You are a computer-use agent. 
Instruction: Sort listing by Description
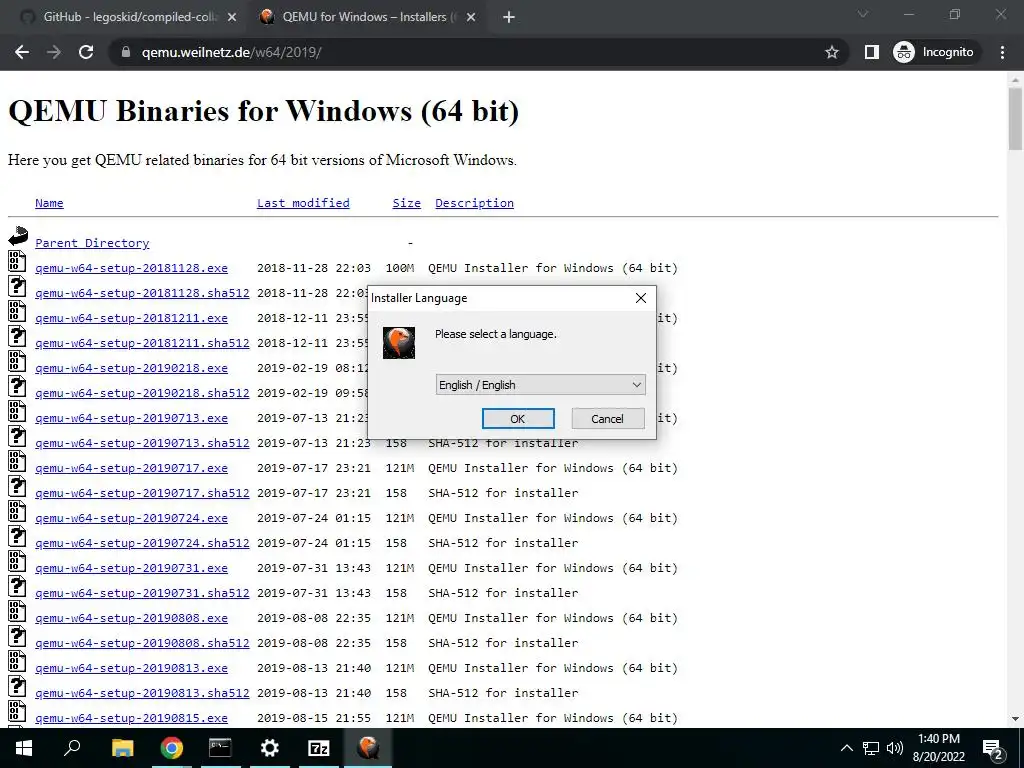point(474,203)
